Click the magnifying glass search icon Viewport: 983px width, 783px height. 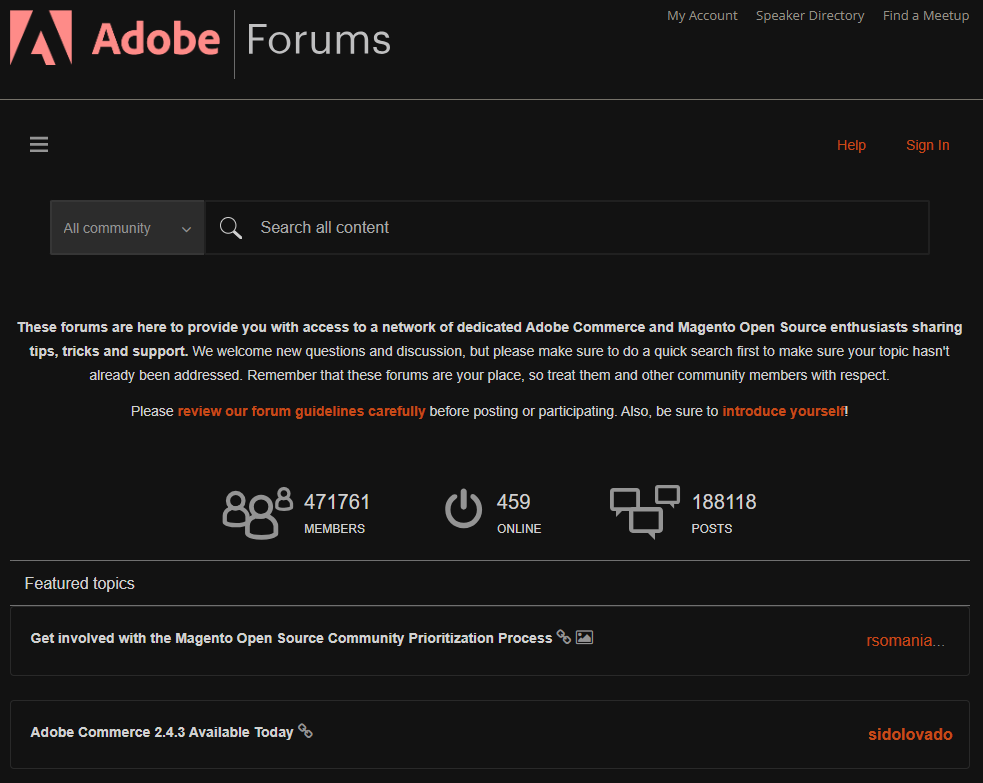tap(231, 228)
